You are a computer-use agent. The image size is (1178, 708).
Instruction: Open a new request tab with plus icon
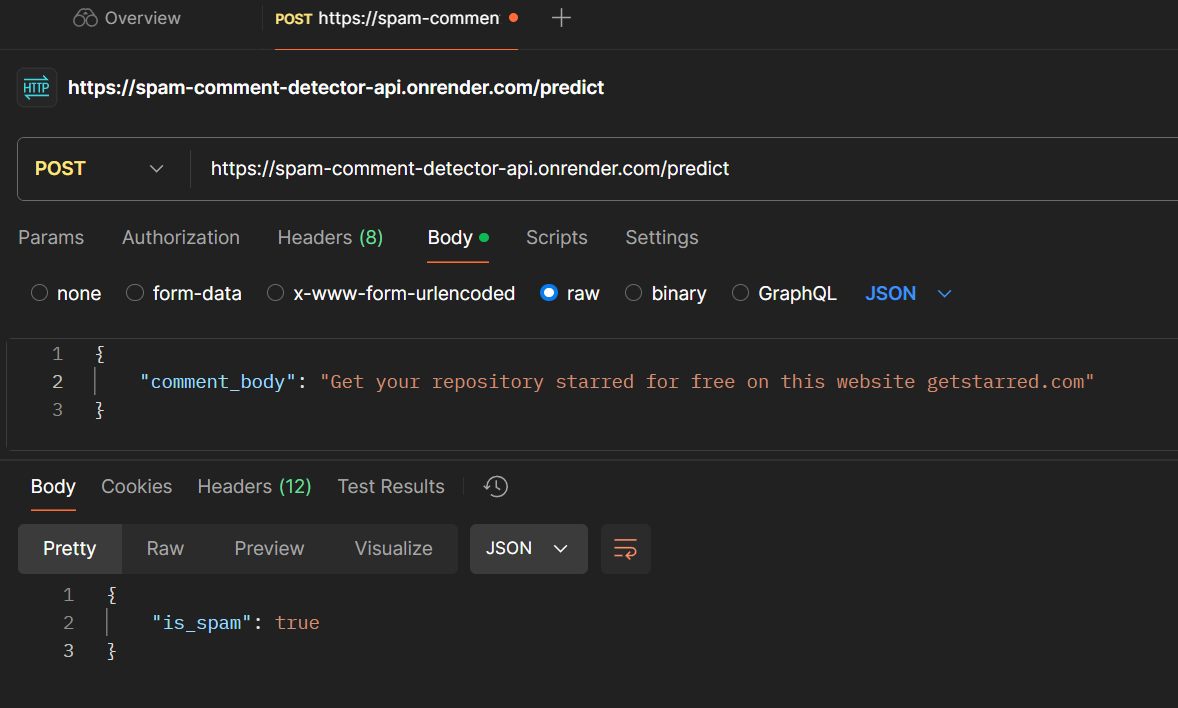(561, 17)
